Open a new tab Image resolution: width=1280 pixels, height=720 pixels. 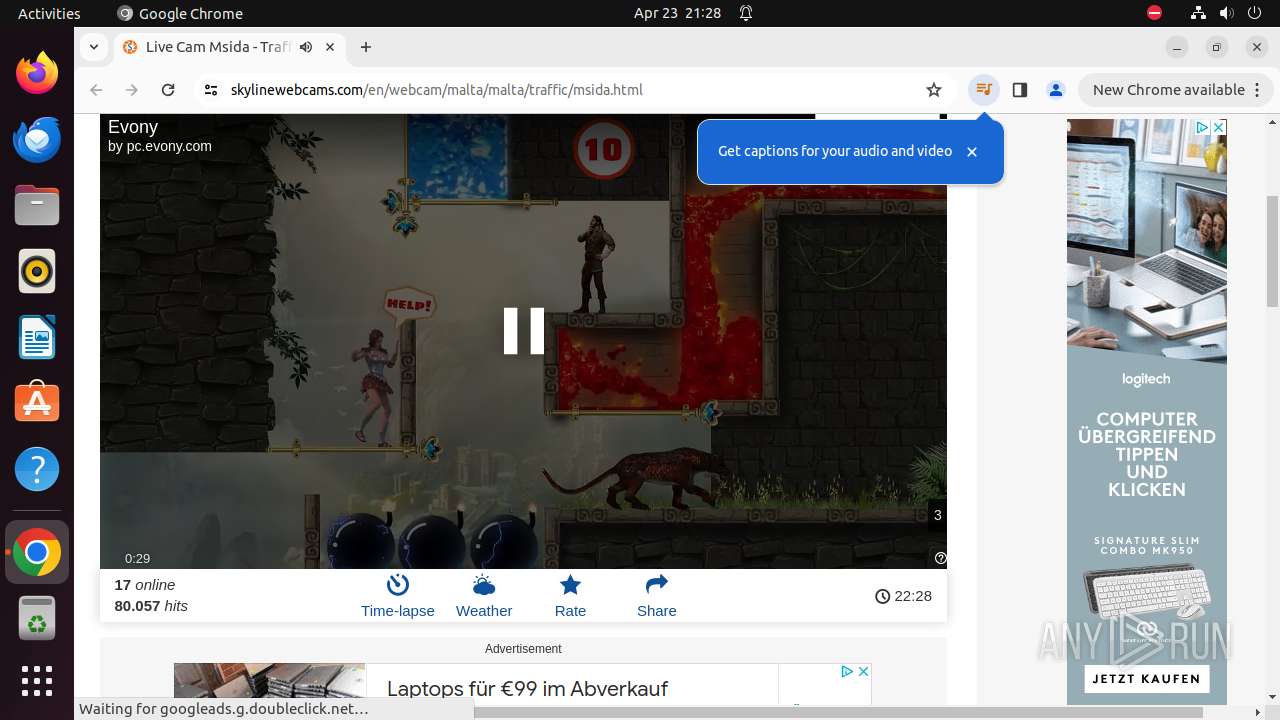[366, 47]
